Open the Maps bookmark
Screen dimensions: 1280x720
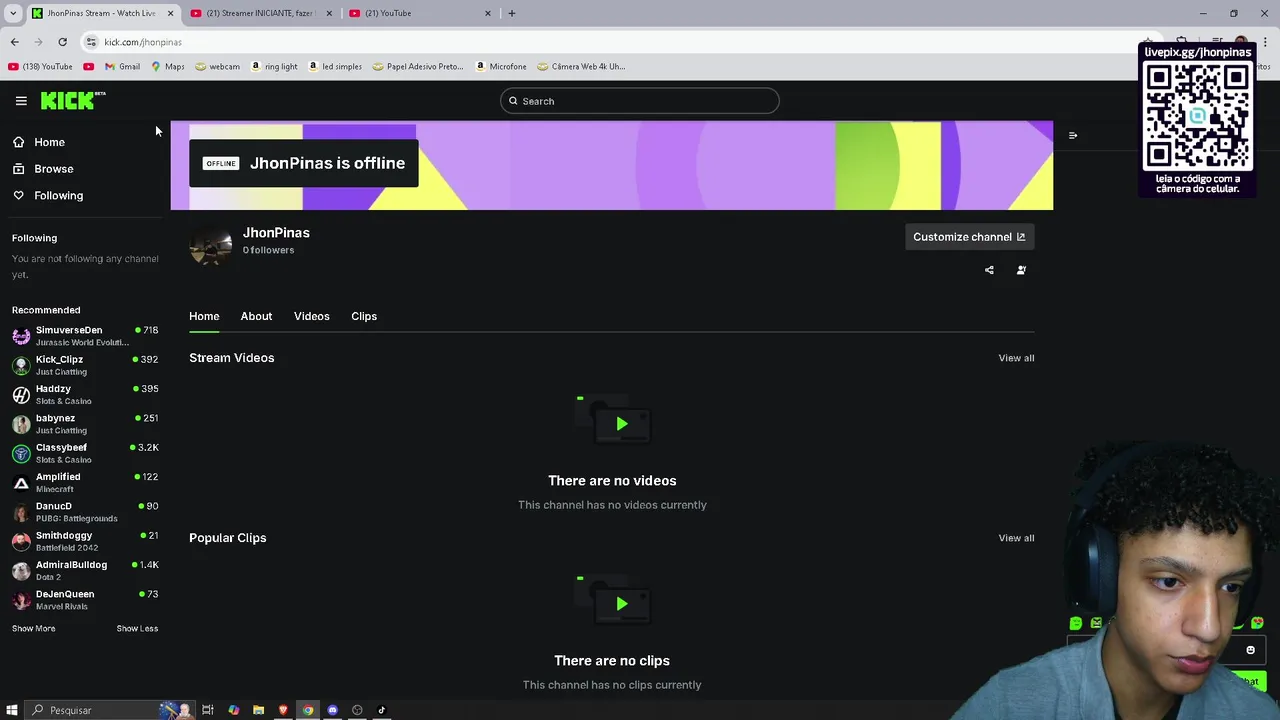click(x=168, y=67)
